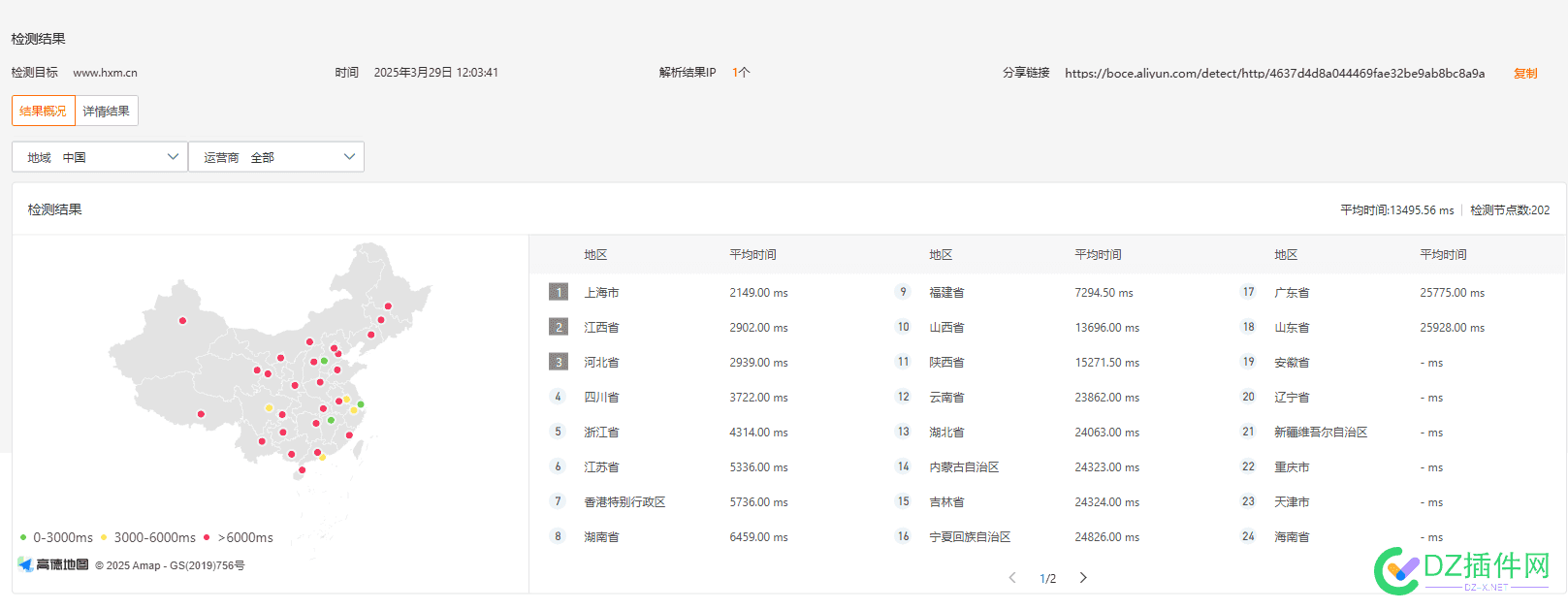Click the 天津市 row
This screenshot has width=1568, height=610.
(x=1392, y=501)
